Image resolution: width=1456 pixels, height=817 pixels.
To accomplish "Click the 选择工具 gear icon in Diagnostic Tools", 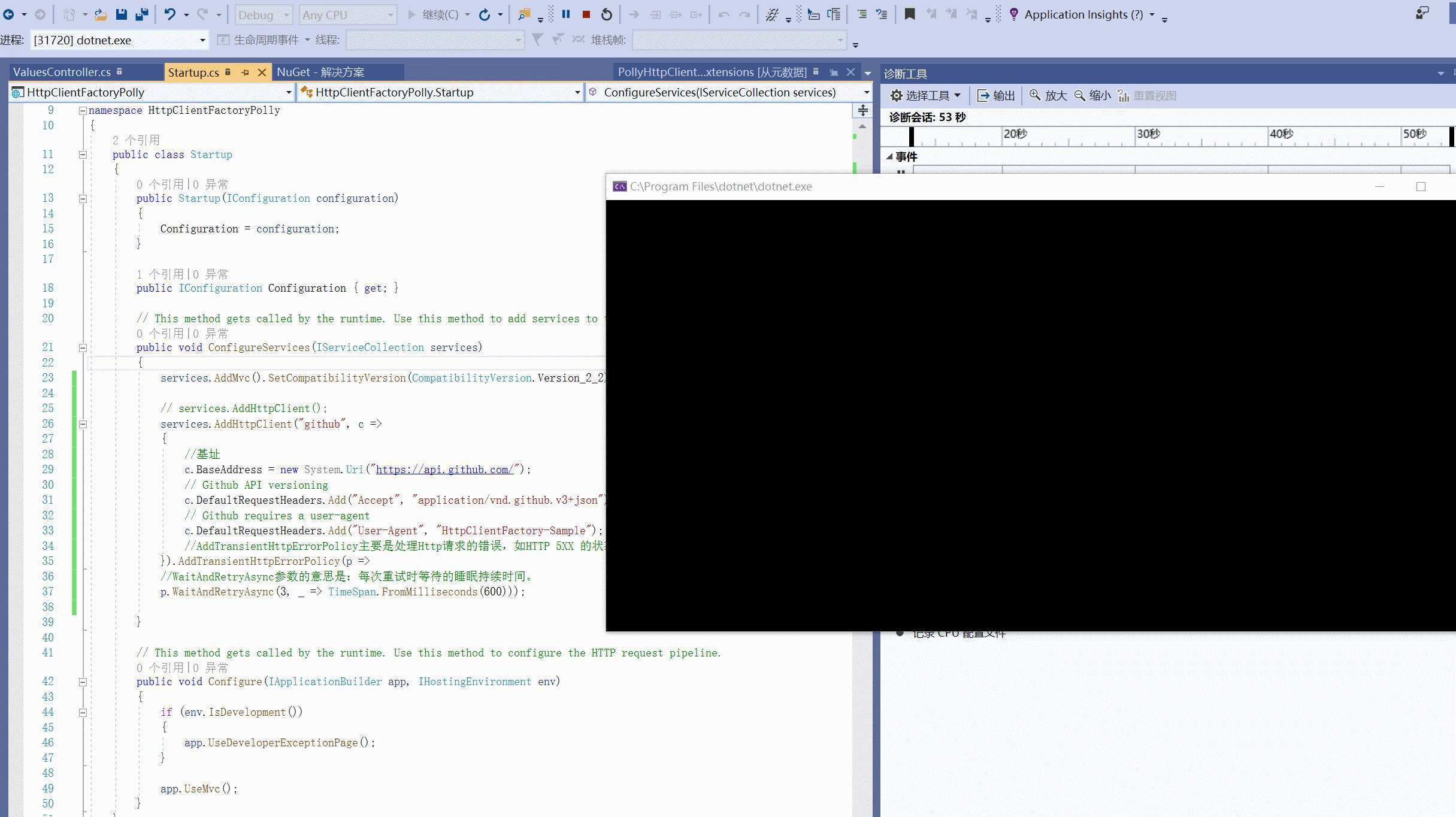I will (896, 95).
